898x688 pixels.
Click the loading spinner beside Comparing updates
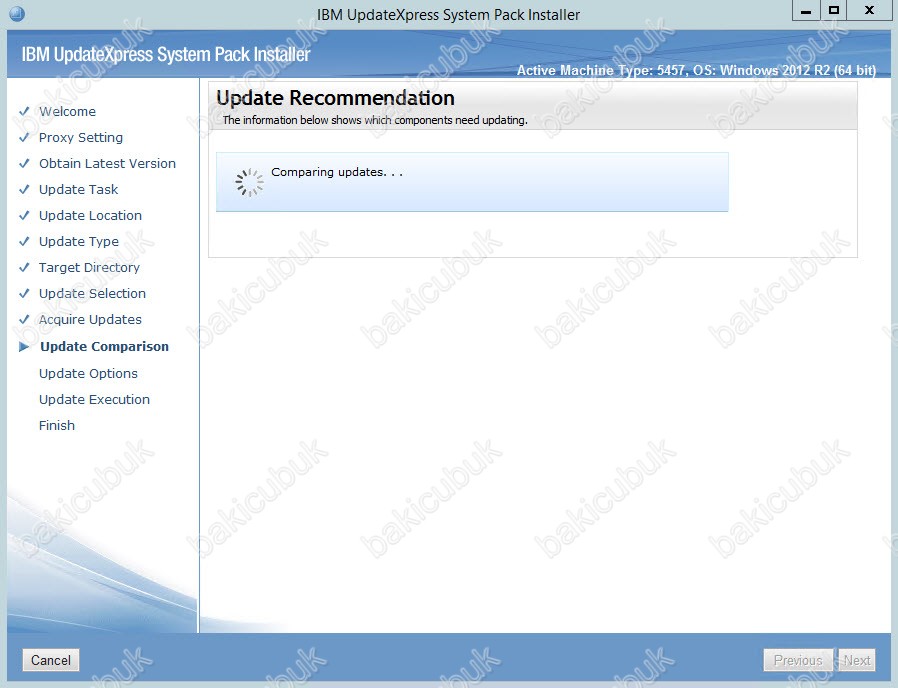click(x=249, y=182)
